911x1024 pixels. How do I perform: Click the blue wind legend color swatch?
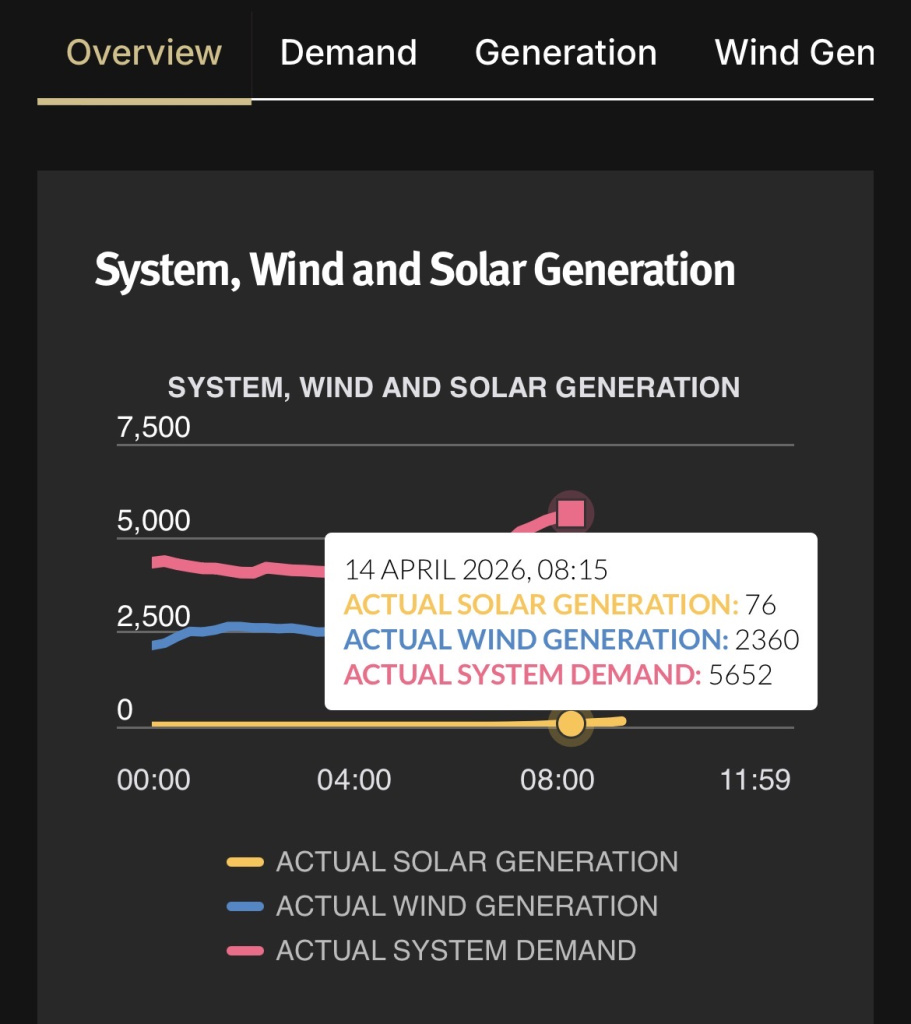pyautogui.click(x=245, y=906)
